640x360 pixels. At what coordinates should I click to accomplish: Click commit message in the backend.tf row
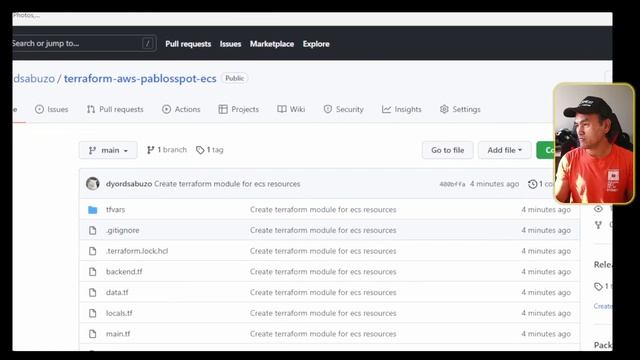click(323, 272)
